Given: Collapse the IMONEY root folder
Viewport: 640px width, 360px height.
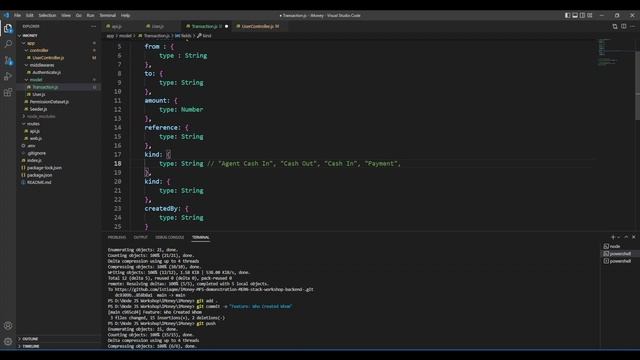Looking at the screenshot, I should click(29, 36).
